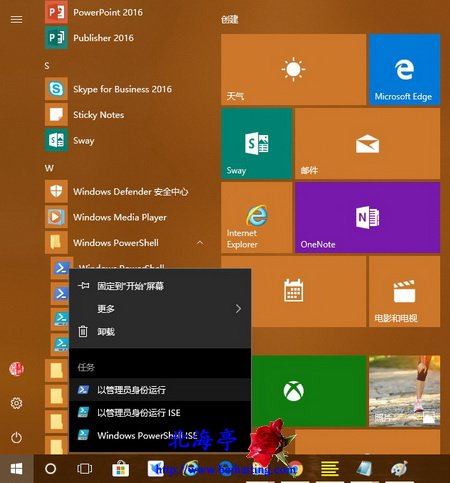The width and height of the screenshot is (450, 483).
Task: Open Task View on the taskbar
Action: pyautogui.click(x=85, y=469)
